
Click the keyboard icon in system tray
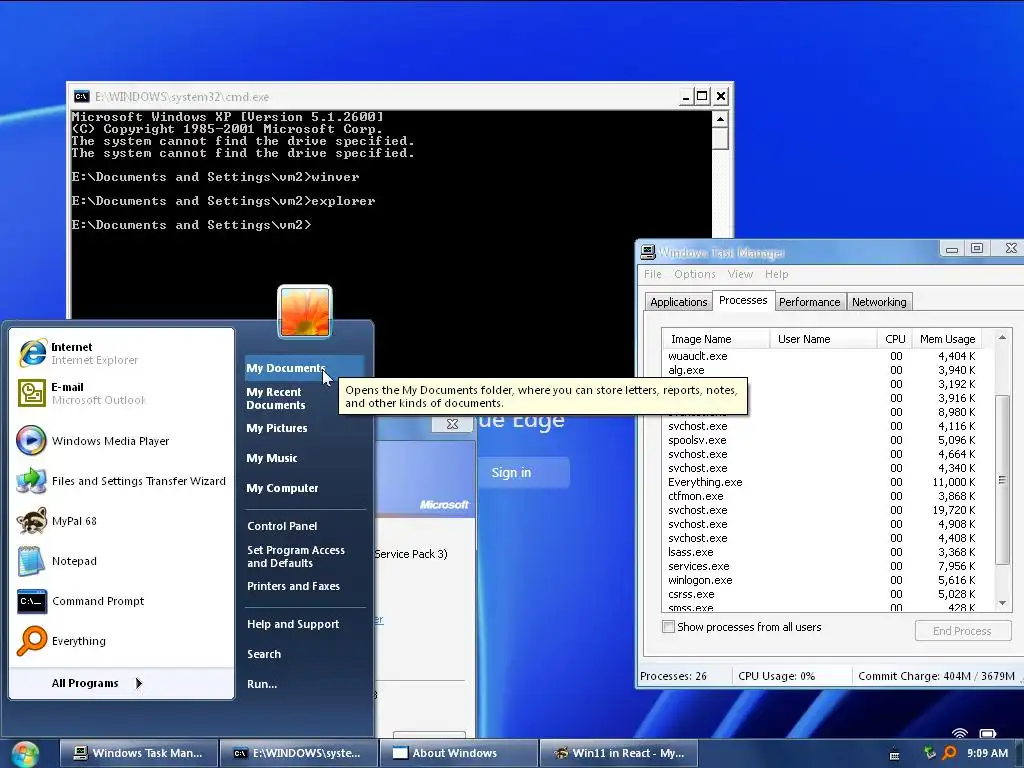tap(895, 756)
